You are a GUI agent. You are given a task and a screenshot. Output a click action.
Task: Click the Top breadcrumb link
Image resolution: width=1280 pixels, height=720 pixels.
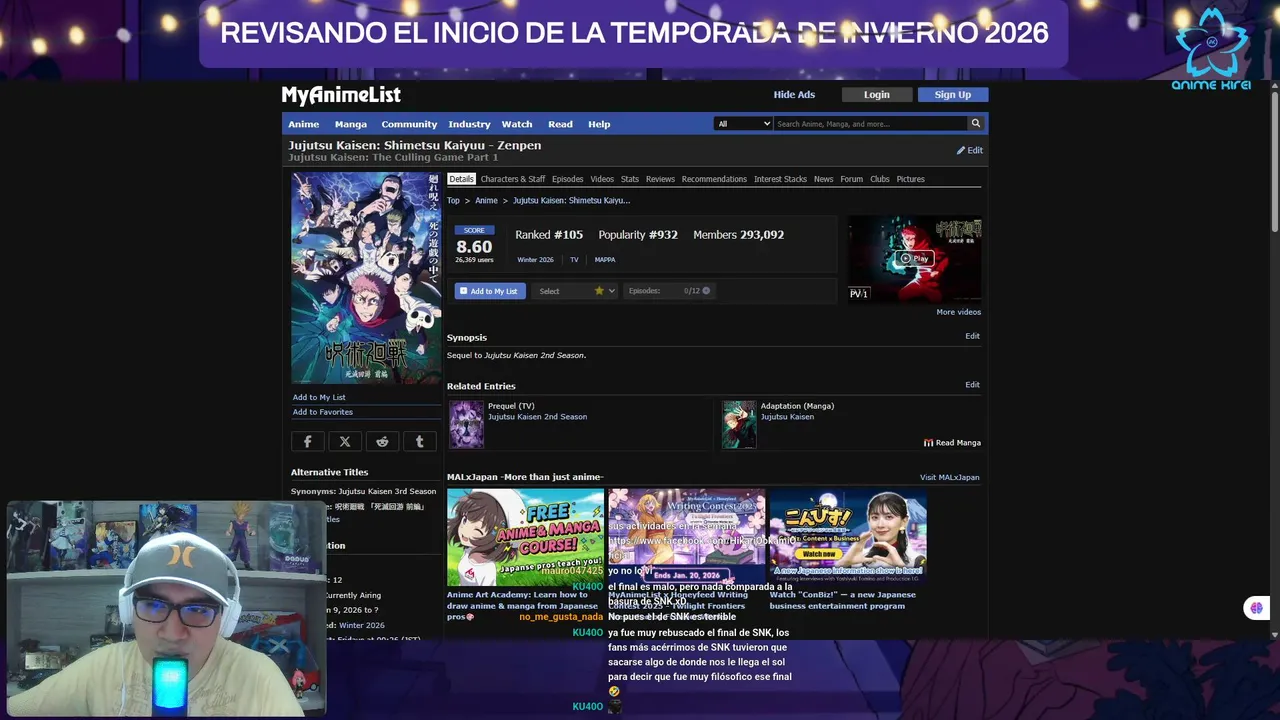pyautogui.click(x=453, y=201)
